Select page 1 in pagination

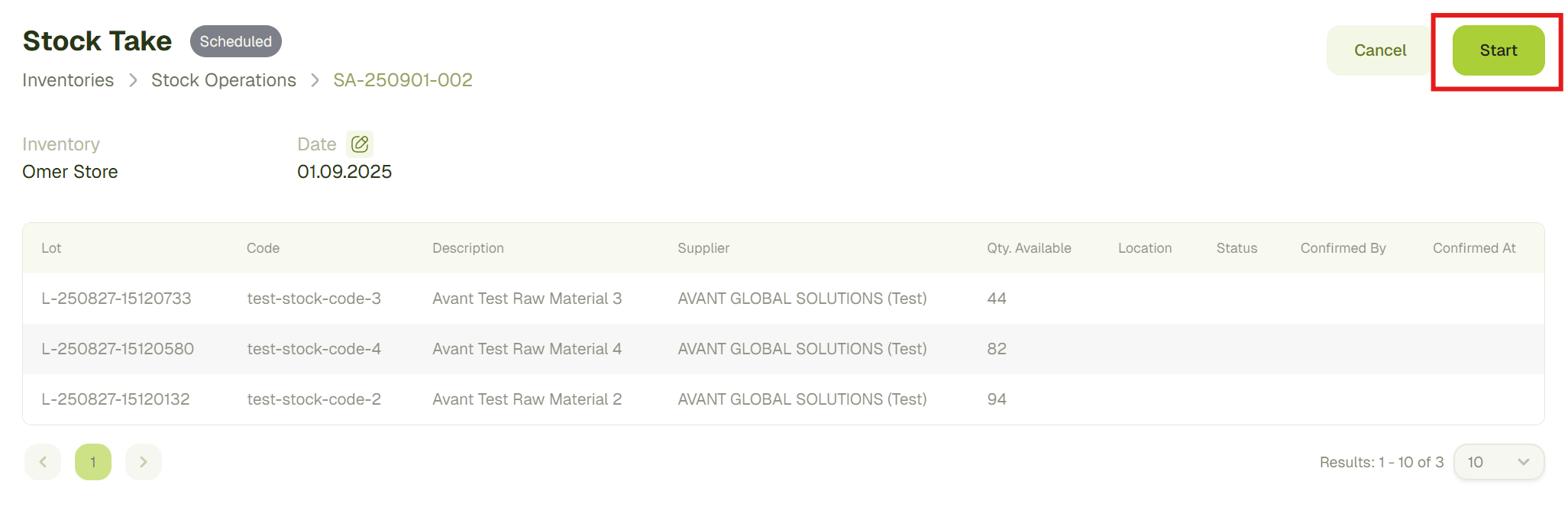click(93, 462)
